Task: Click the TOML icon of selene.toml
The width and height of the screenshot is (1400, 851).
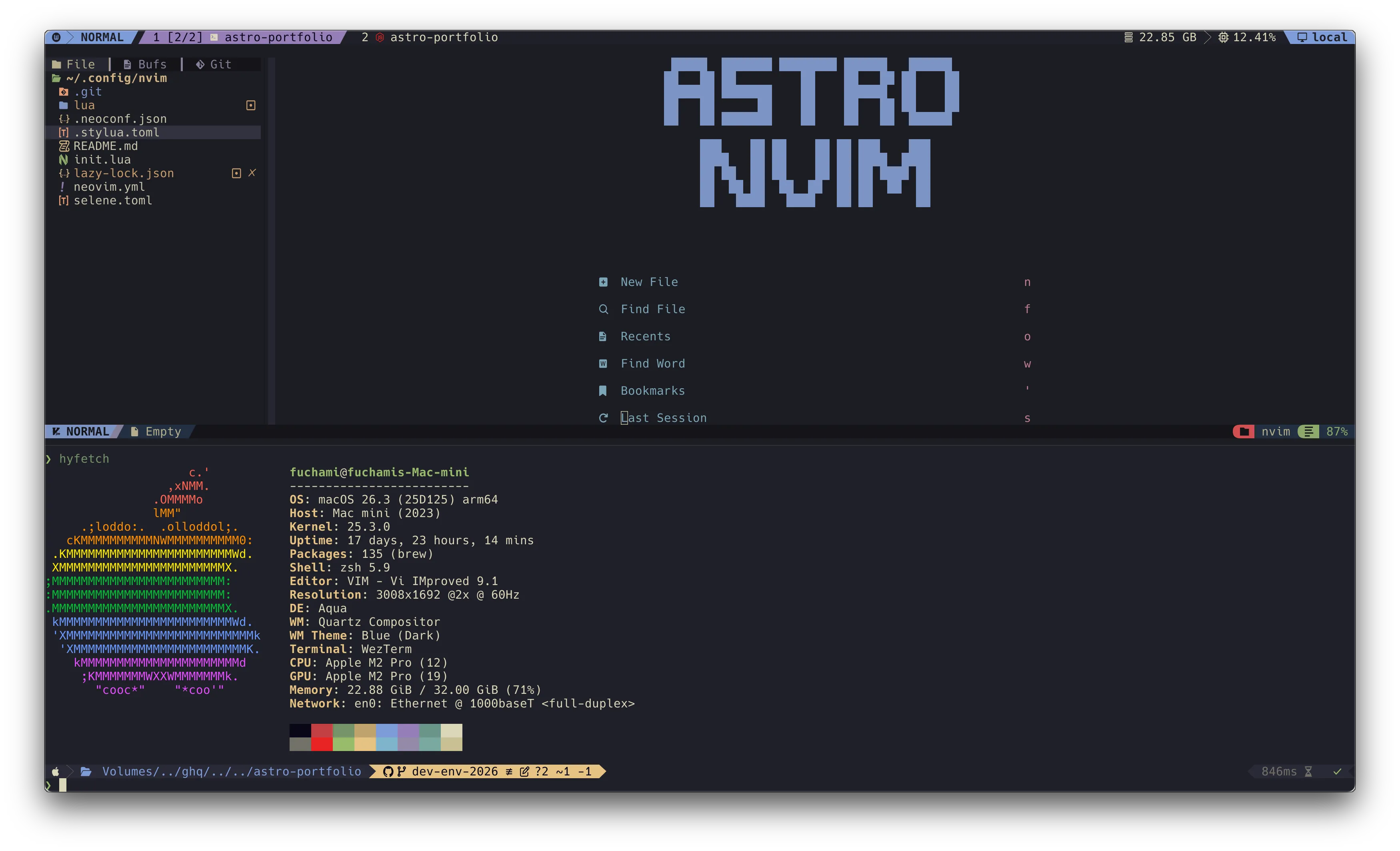Action: [x=64, y=200]
